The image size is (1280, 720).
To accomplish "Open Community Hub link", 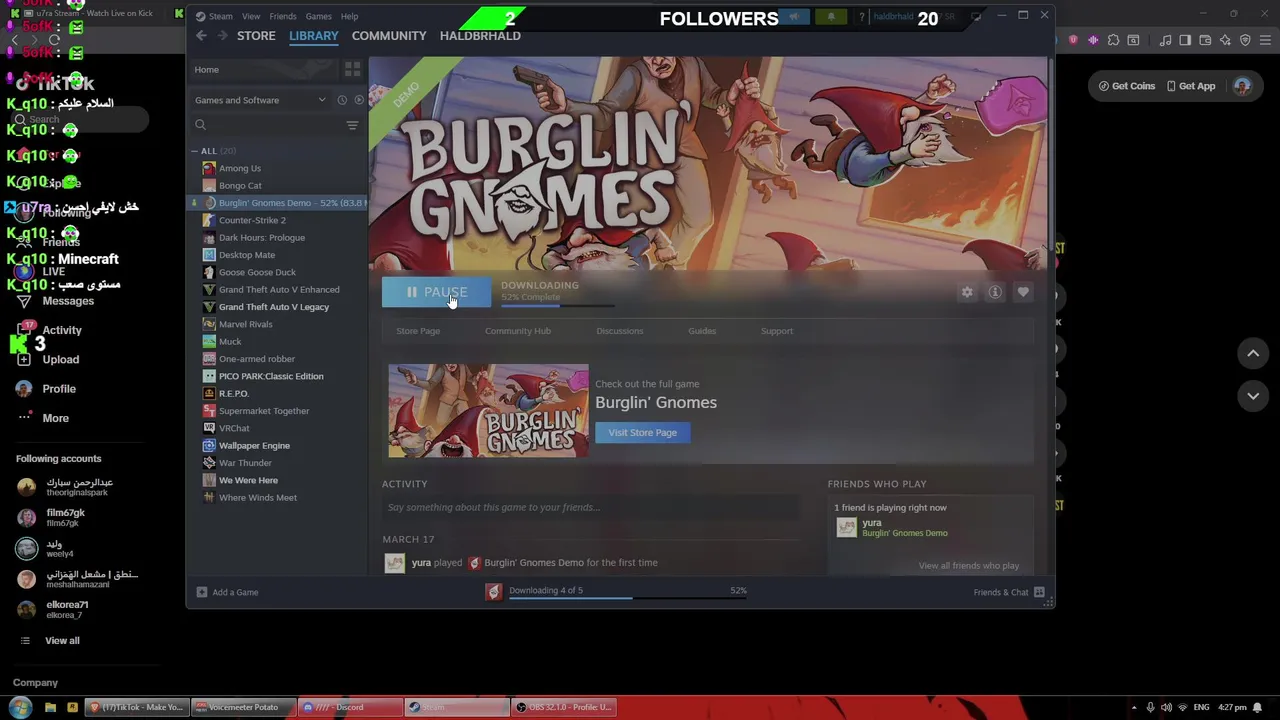I will coord(517,331).
